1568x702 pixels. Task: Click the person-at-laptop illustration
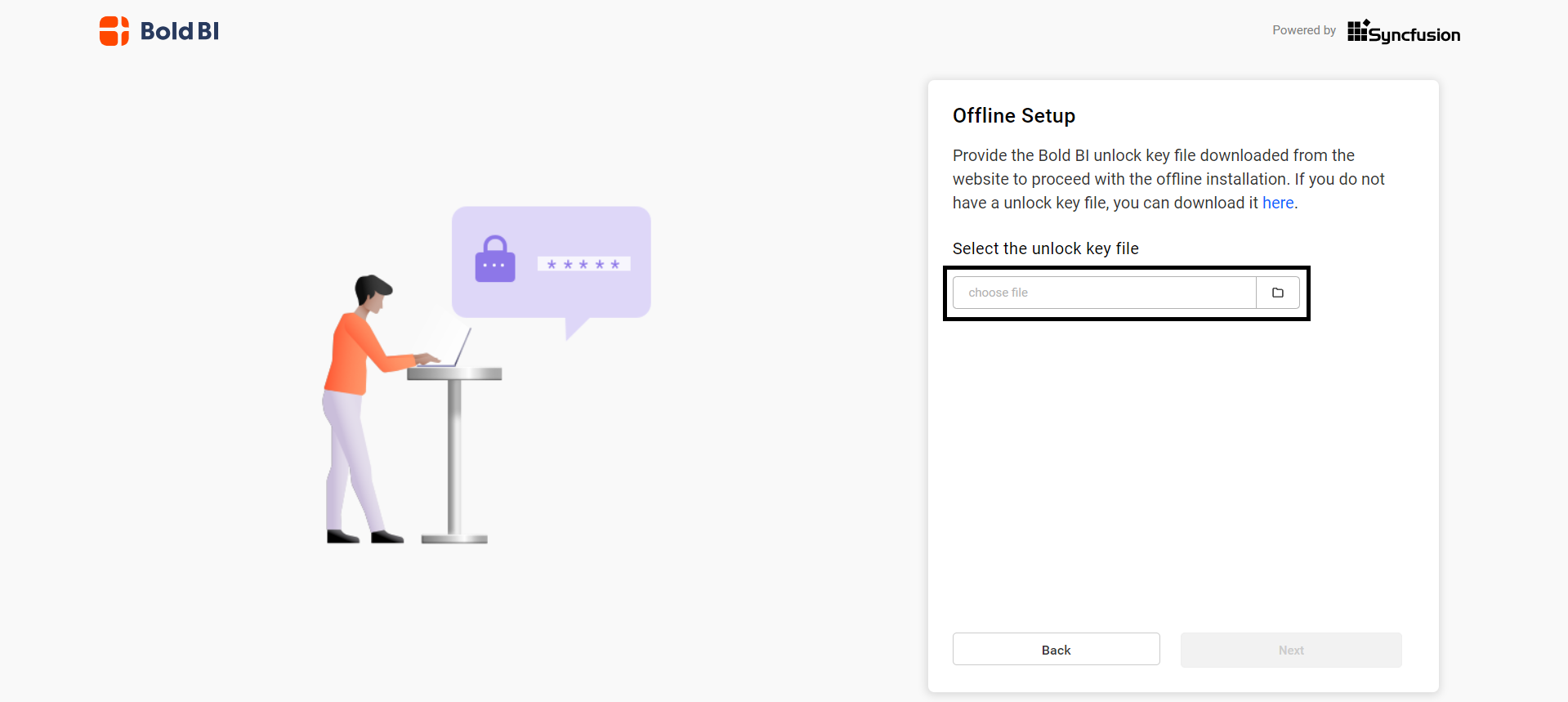click(384, 392)
